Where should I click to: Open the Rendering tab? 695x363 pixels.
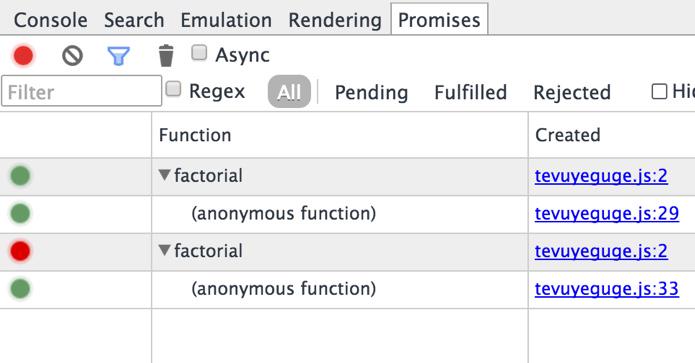pyautogui.click(x=335, y=20)
